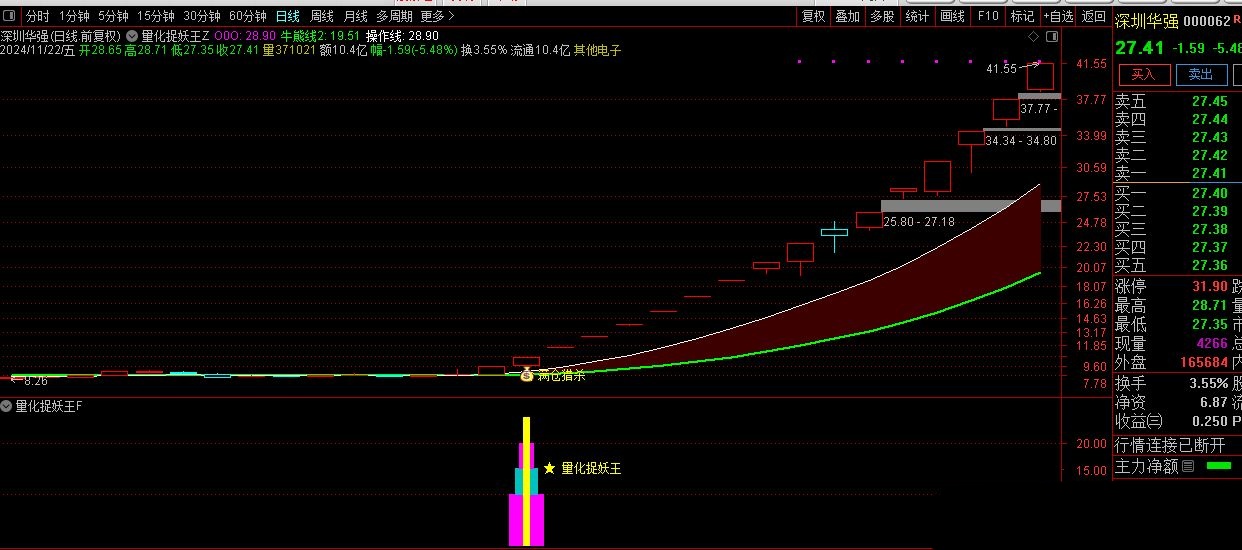Image resolution: width=1242 pixels, height=550 pixels.
Task: Toggle 叠加 overlay comparison
Action: (848, 16)
